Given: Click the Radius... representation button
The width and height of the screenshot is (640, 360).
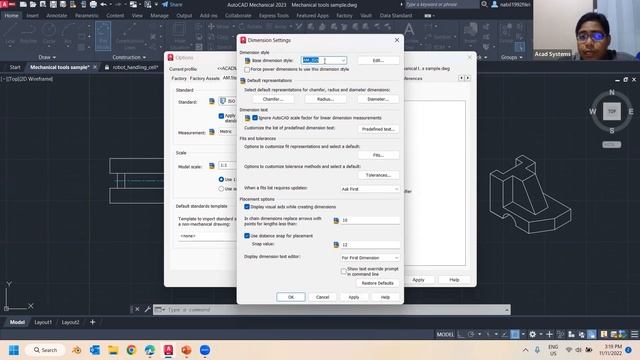Looking at the screenshot, I should click(325, 99).
